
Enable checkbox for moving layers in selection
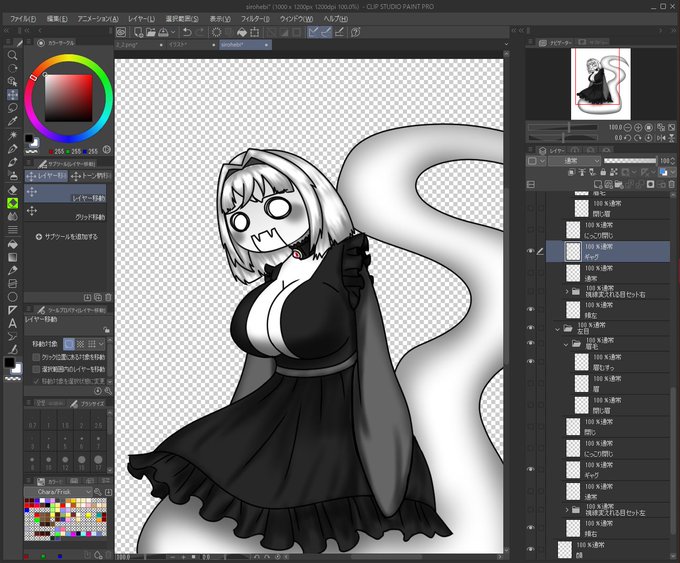pos(36,369)
